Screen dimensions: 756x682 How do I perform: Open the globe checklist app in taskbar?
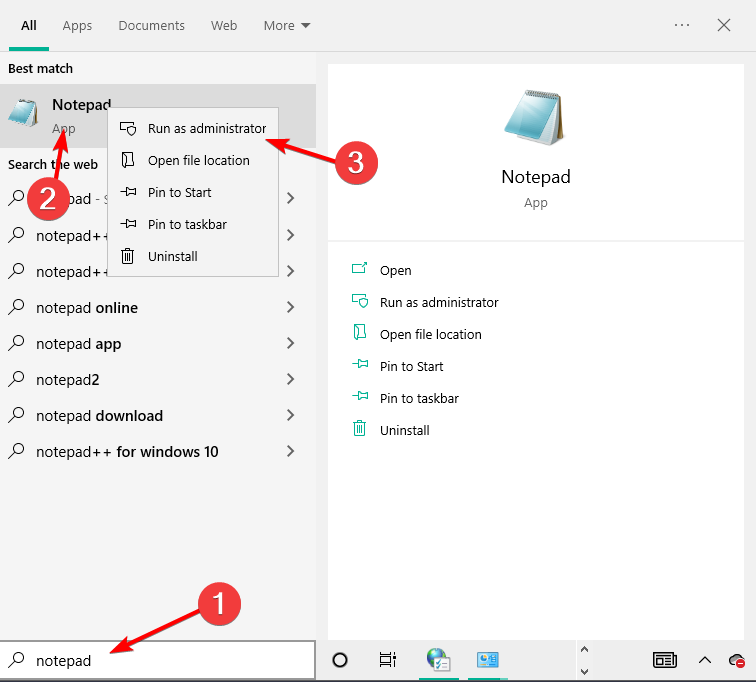438,660
